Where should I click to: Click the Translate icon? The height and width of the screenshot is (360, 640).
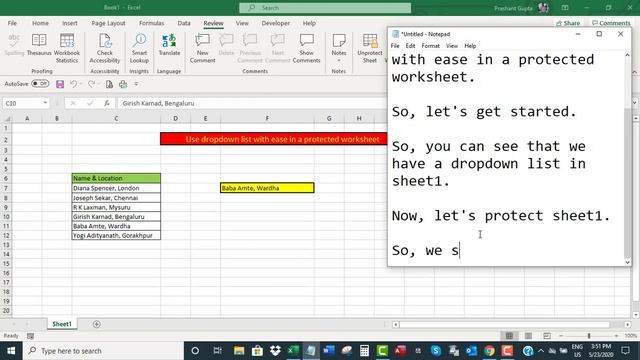point(169,45)
